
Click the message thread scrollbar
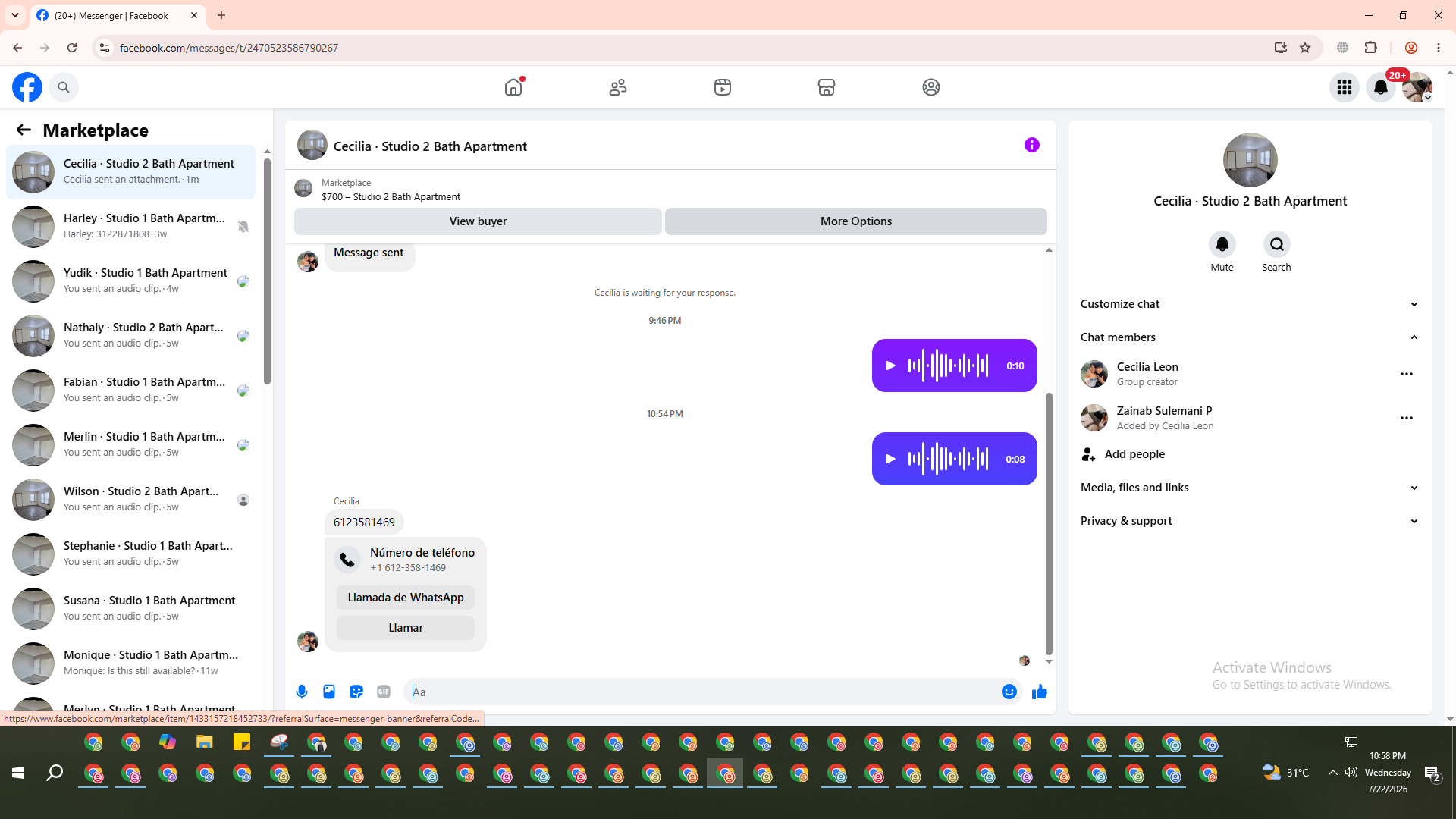[x=1049, y=523]
